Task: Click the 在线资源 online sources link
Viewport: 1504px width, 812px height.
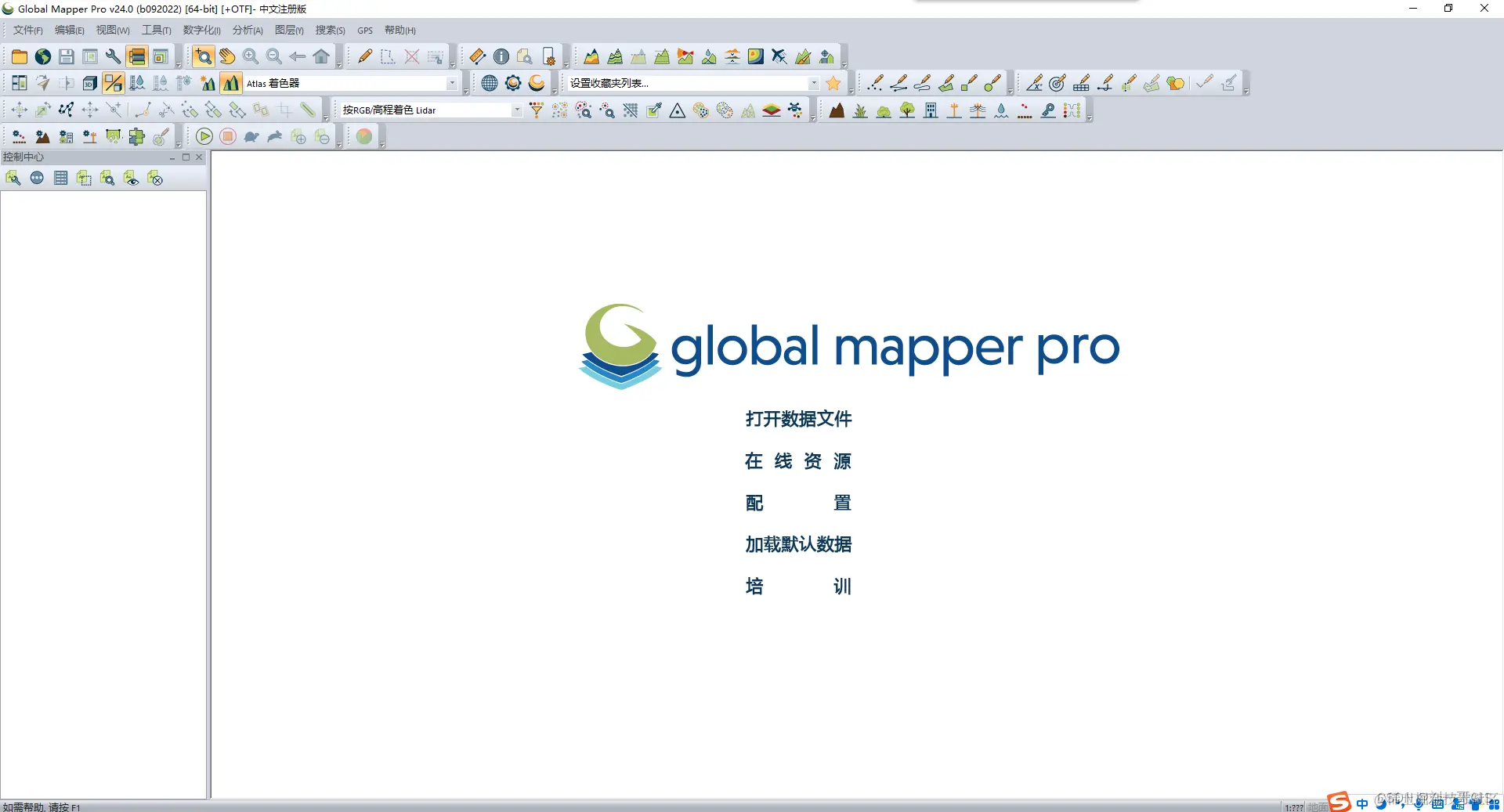Action: click(798, 461)
